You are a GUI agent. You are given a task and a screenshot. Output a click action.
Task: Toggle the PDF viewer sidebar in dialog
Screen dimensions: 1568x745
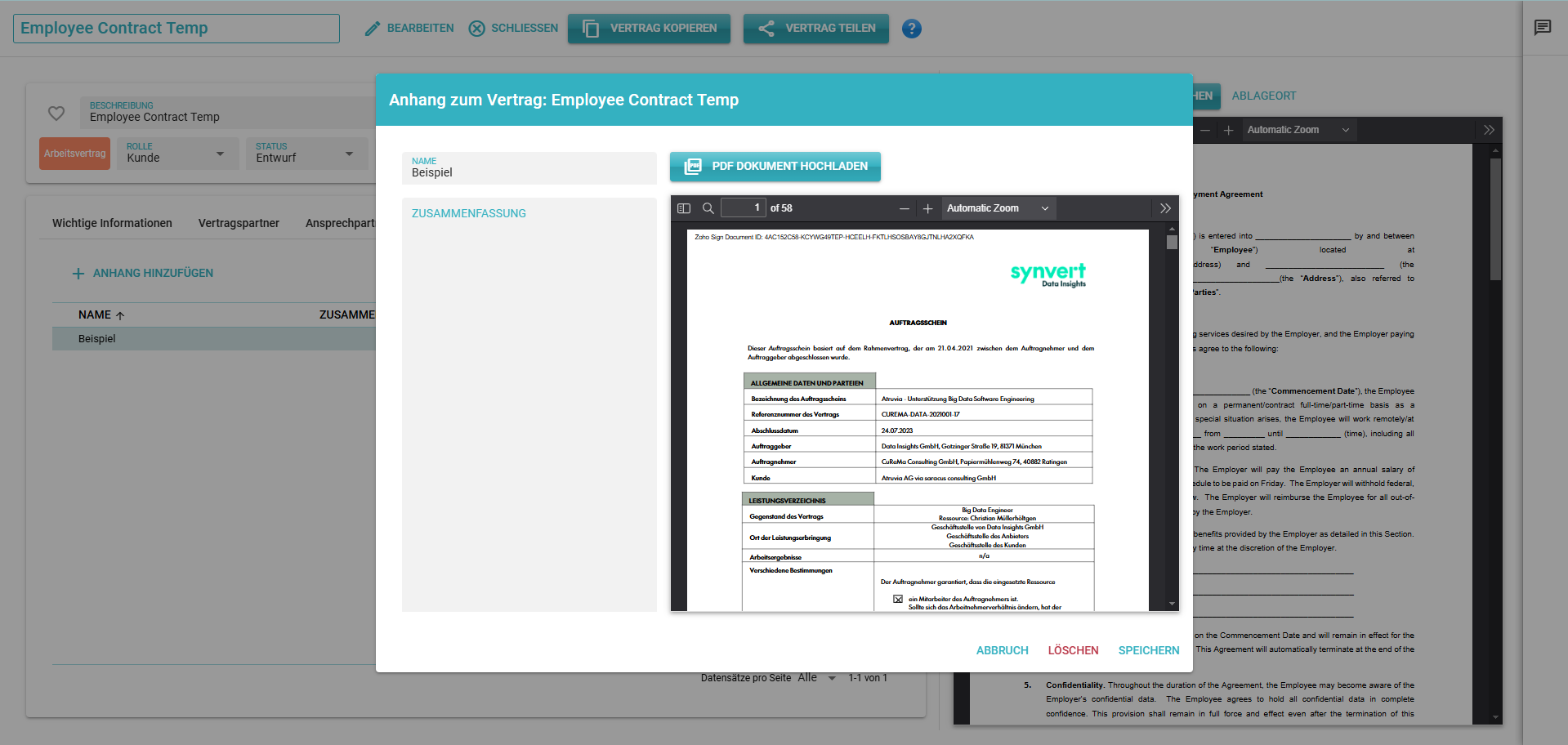click(x=684, y=208)
